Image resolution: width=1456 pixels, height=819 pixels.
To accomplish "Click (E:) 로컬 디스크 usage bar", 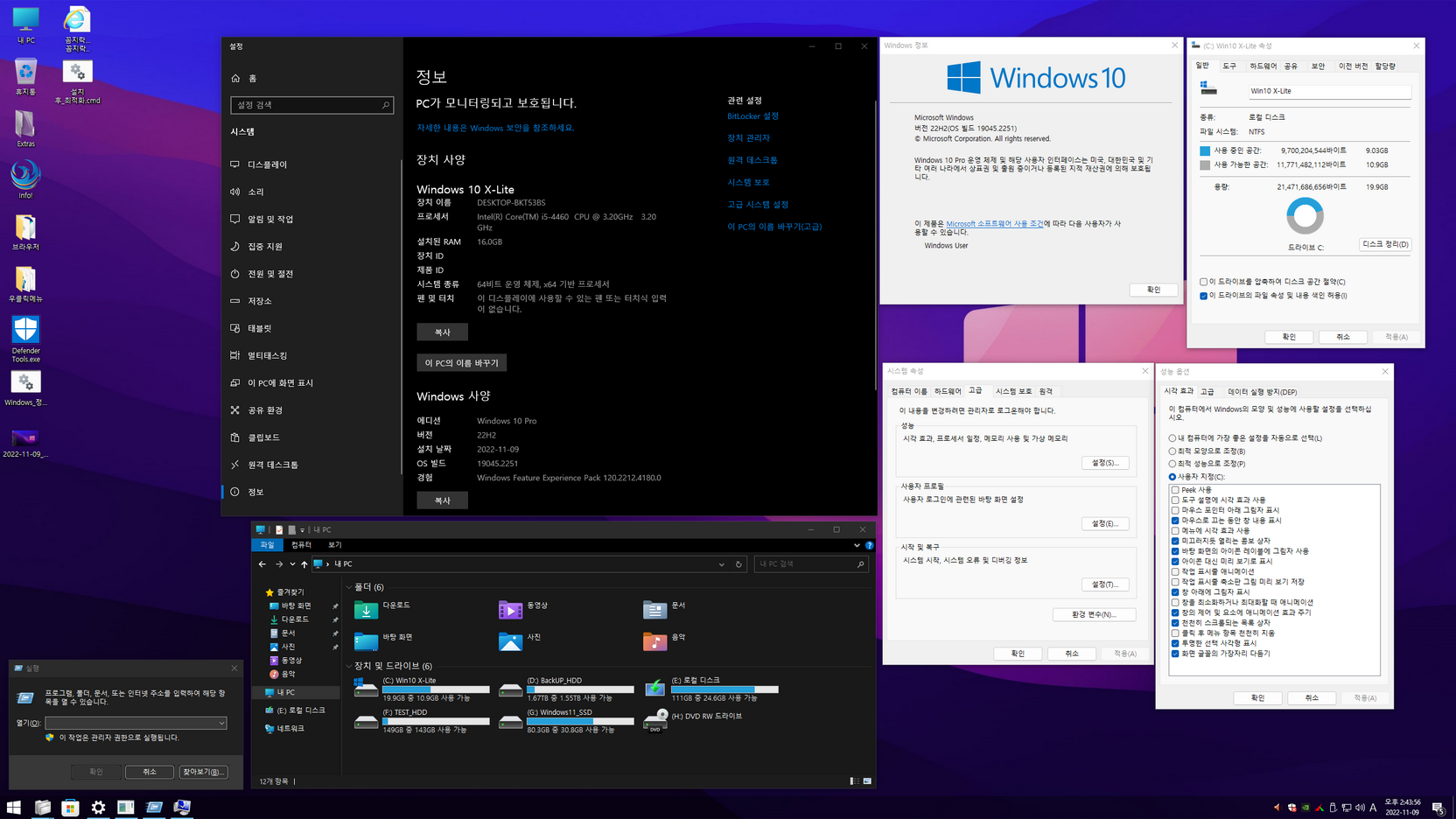I will tap(724, 689).
